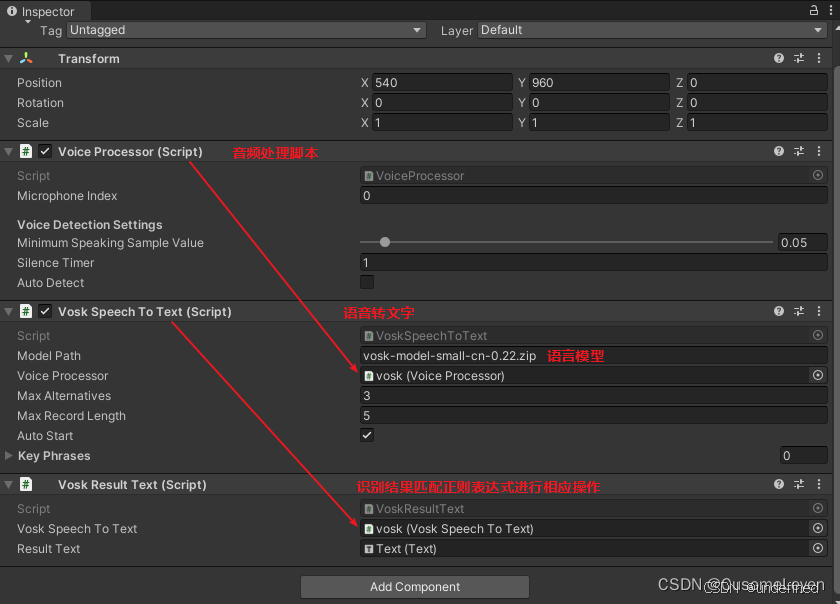Click the Microphone Index field
840x604 pixels.
[x=594, y=196]
